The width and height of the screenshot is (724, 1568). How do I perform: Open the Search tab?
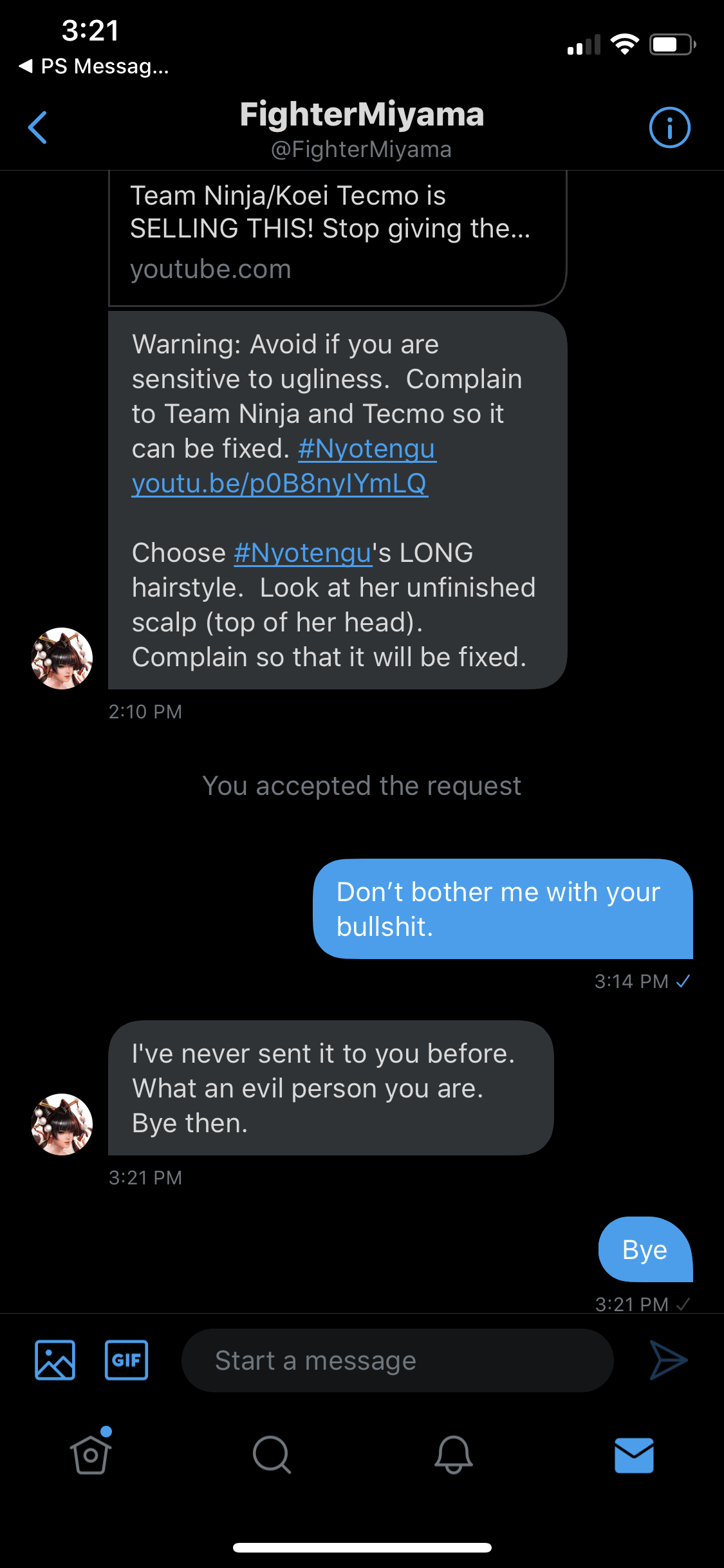point(272,1454)
